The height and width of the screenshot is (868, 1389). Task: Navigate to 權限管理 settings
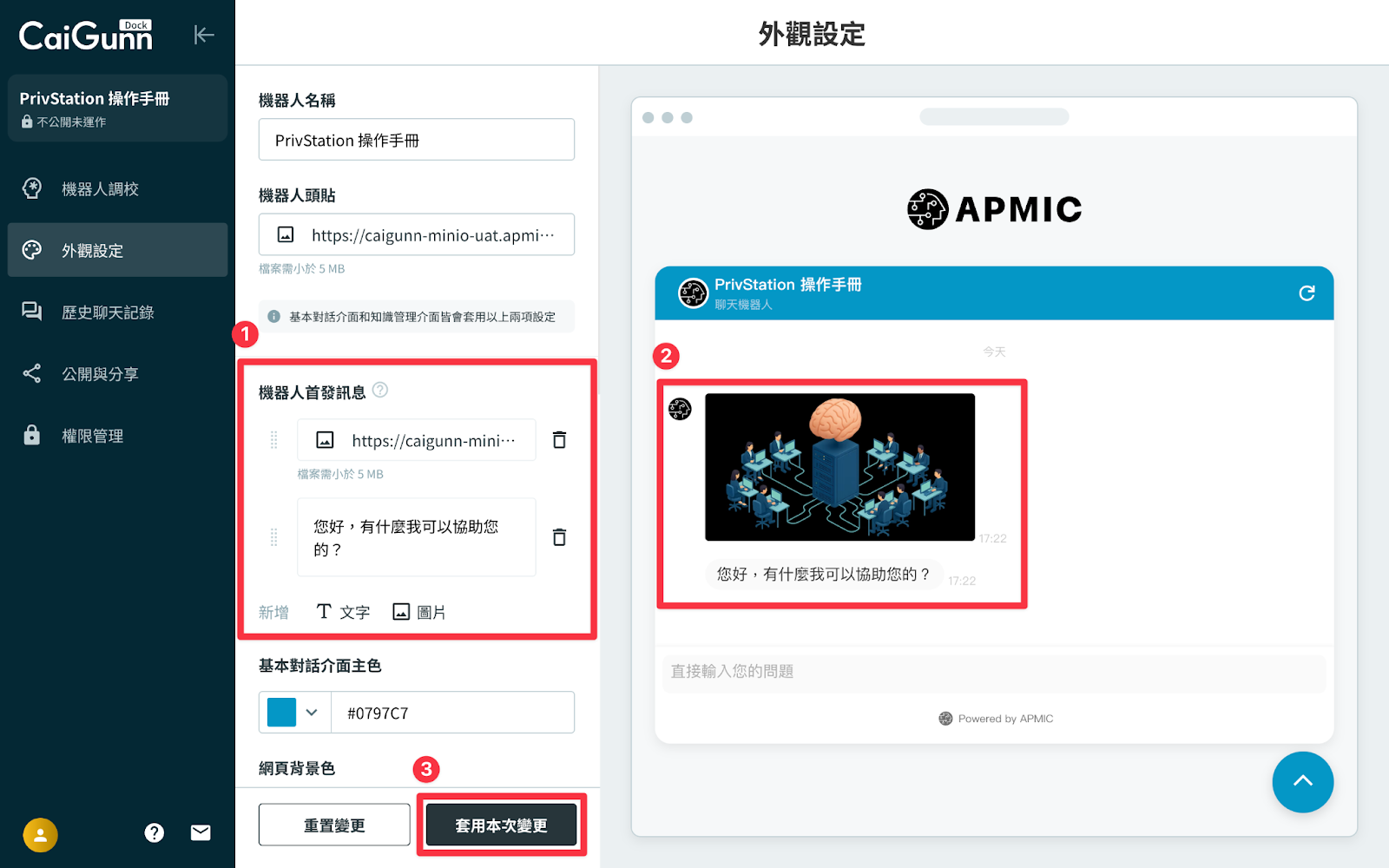click(x=92, y=436)
